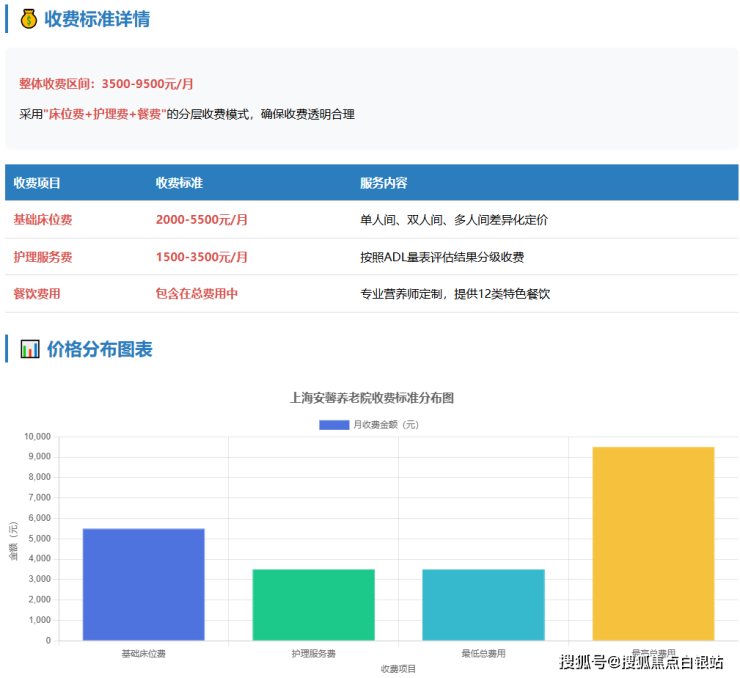Viewport: 740px width, 678px height.
Task: Toggle the blue 月收费金额 legend swatch
Action: tap(334, 425)
